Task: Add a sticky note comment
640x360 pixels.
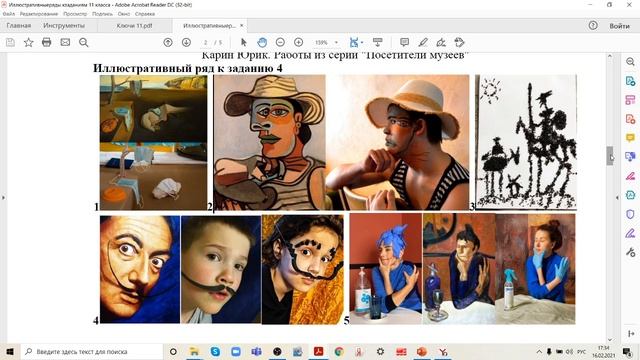Action: point(404,42)
